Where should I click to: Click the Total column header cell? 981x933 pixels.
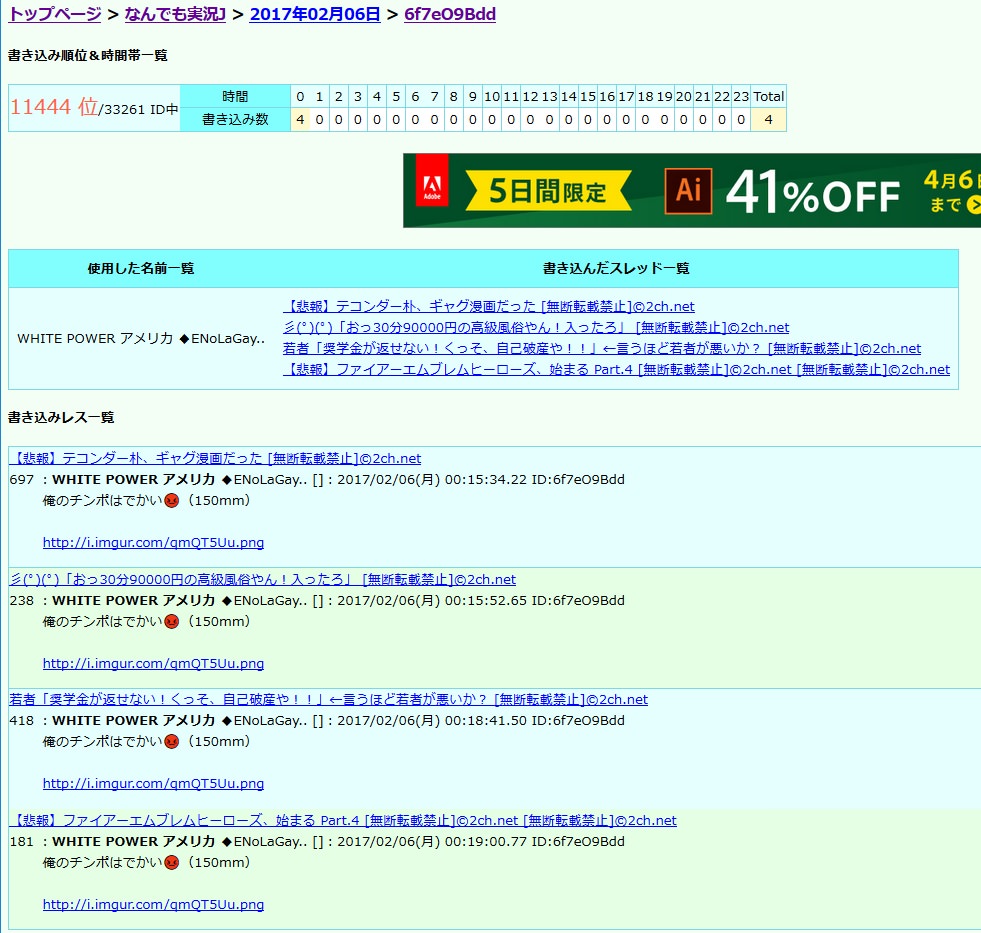click(768, 96)
